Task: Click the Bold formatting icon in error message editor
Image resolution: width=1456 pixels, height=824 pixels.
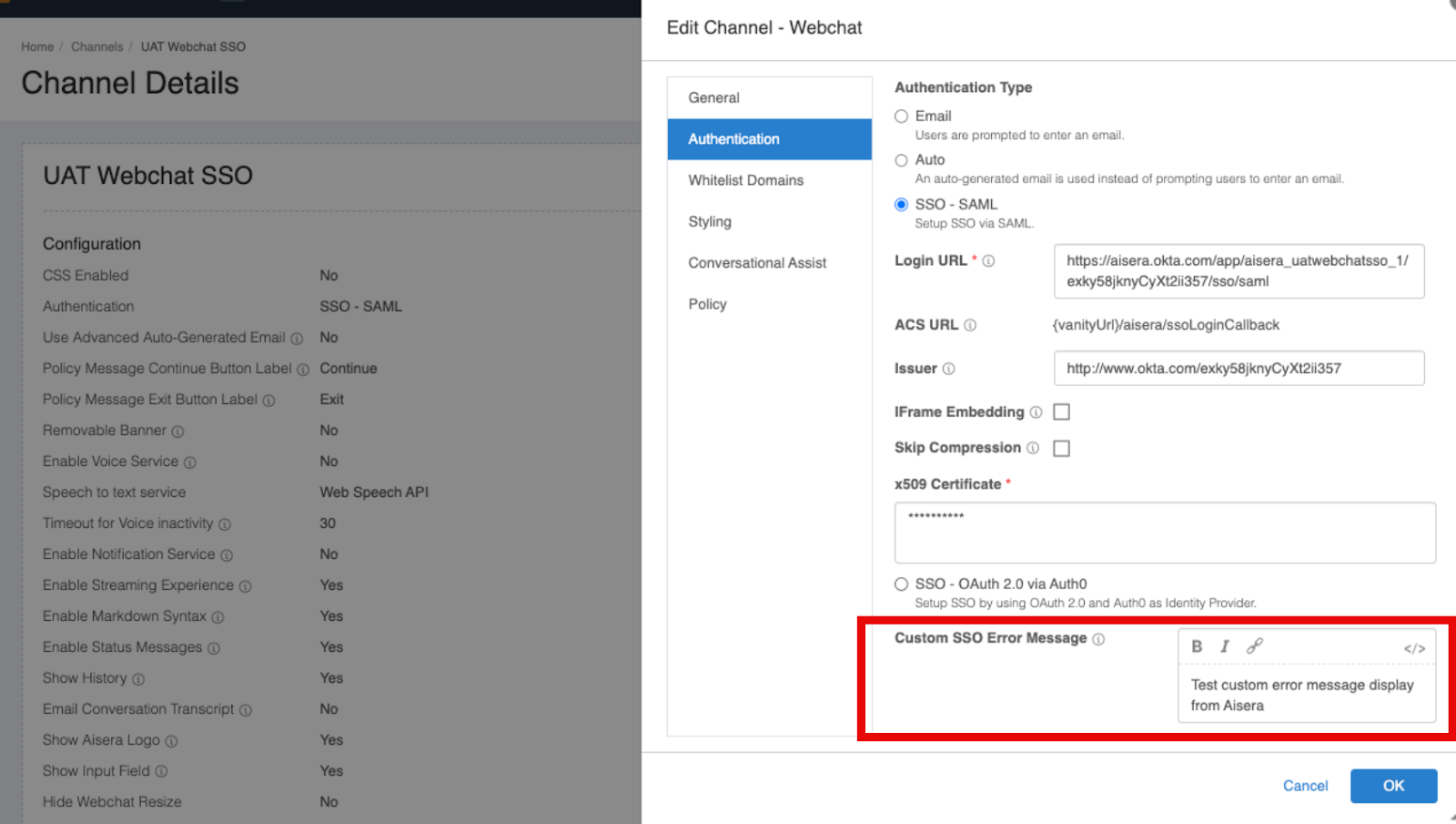Action: (1197, 646)
